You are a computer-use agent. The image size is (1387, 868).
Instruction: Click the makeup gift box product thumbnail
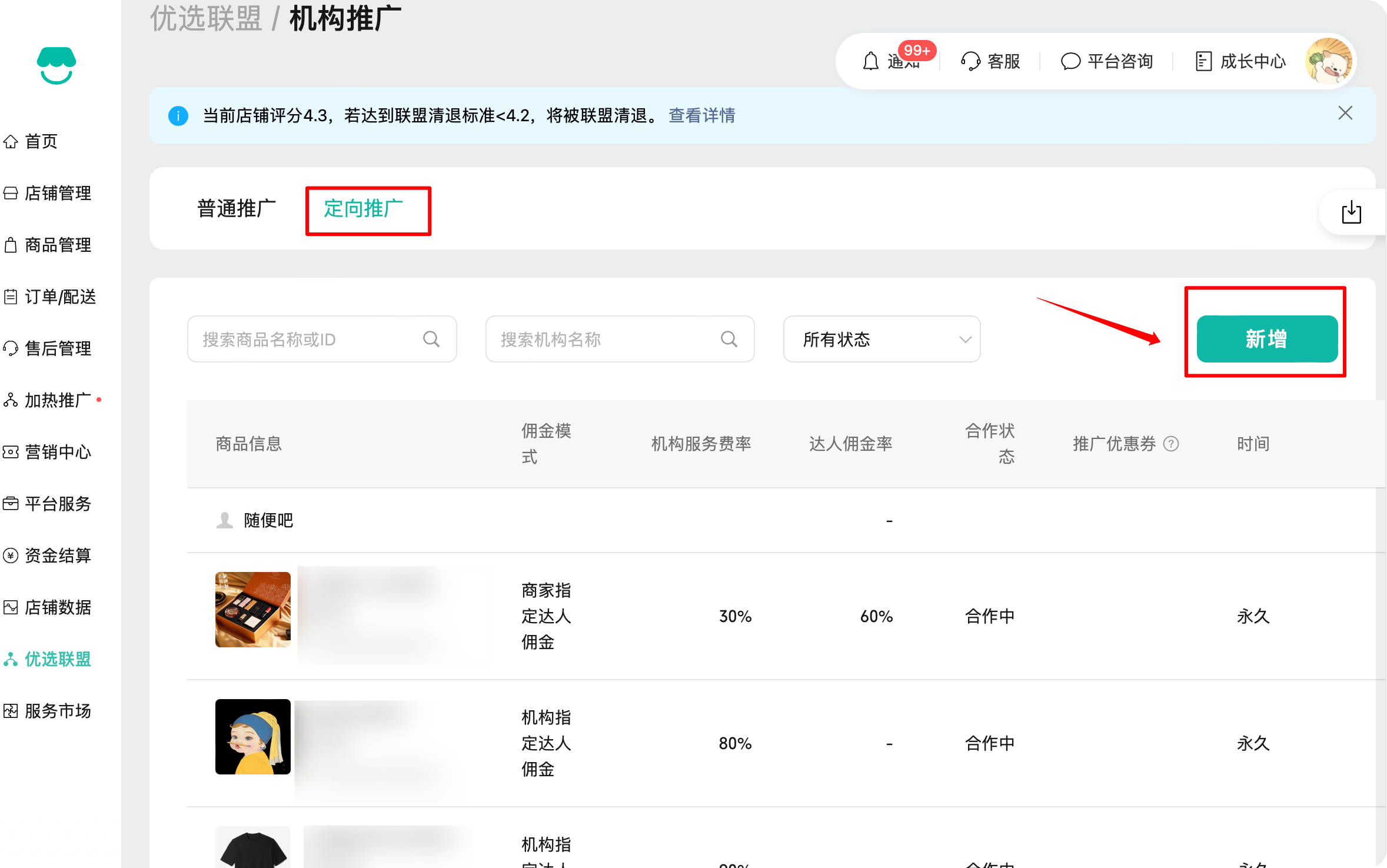click(252, 610)
